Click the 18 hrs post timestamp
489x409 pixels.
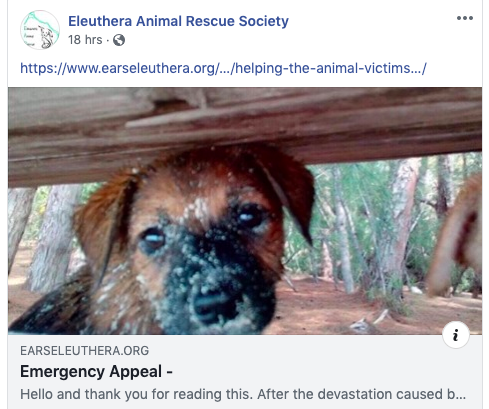[x=85, y=40]
